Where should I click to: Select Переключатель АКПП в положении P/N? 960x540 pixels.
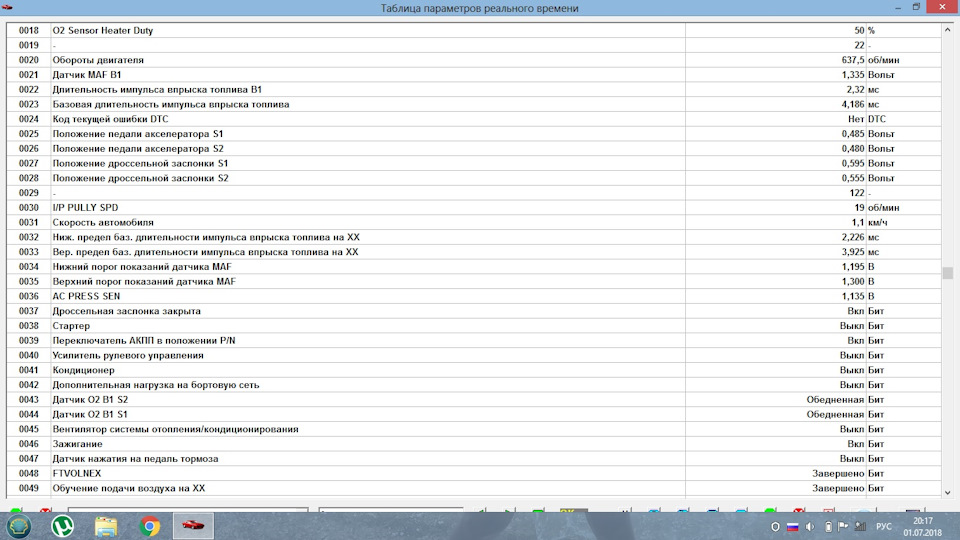pos(474,340)
